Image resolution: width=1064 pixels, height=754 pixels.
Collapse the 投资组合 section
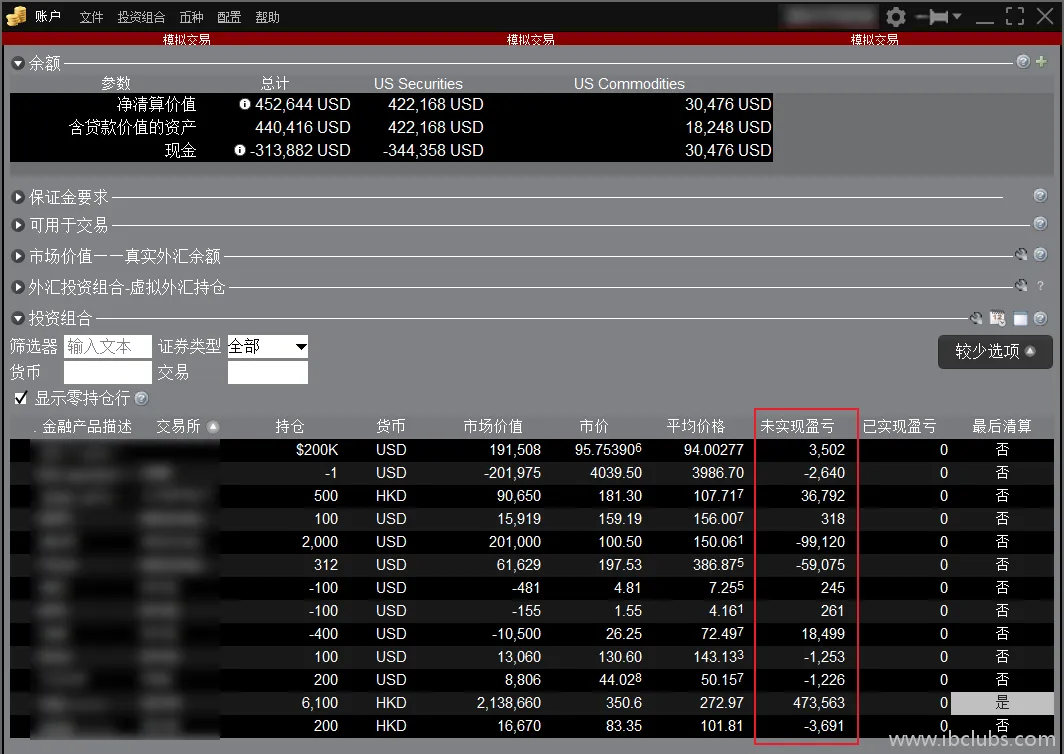click(18, 318)
